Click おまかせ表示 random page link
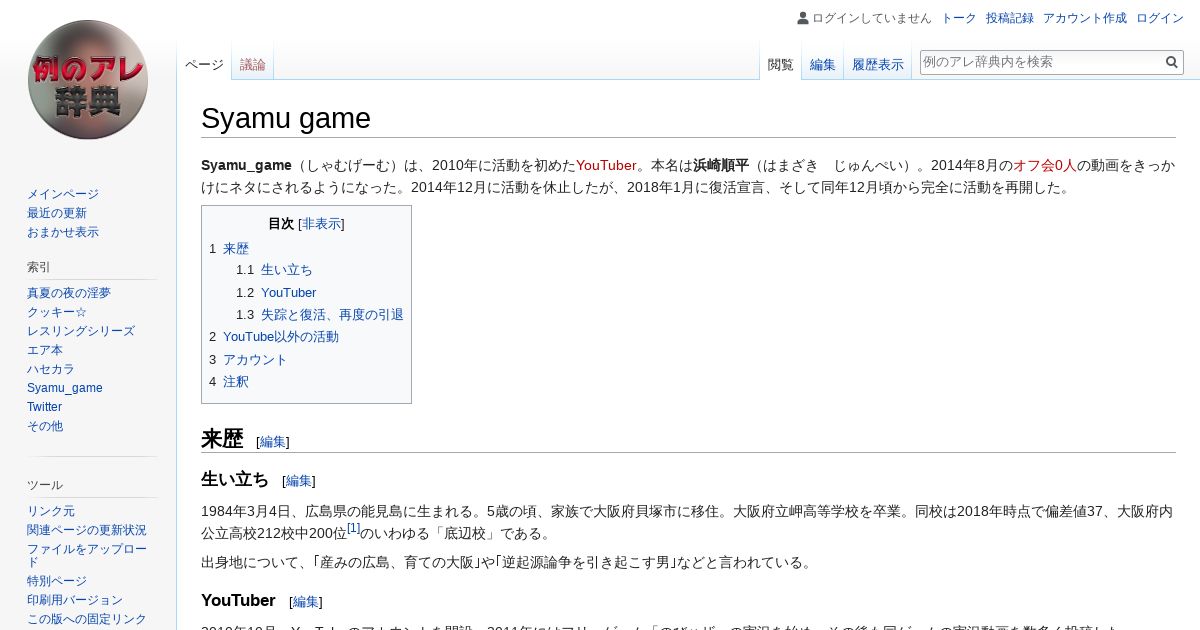 pos(63,232)
